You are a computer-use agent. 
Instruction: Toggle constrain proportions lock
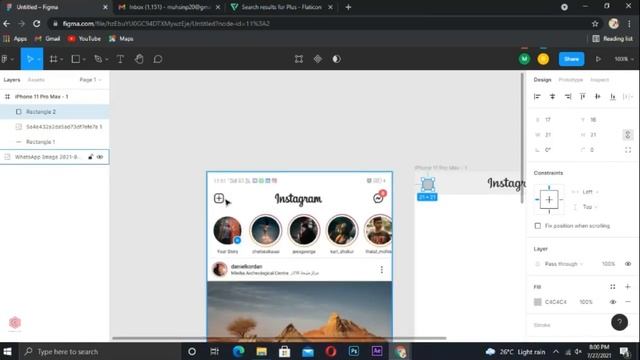point(628,135)
